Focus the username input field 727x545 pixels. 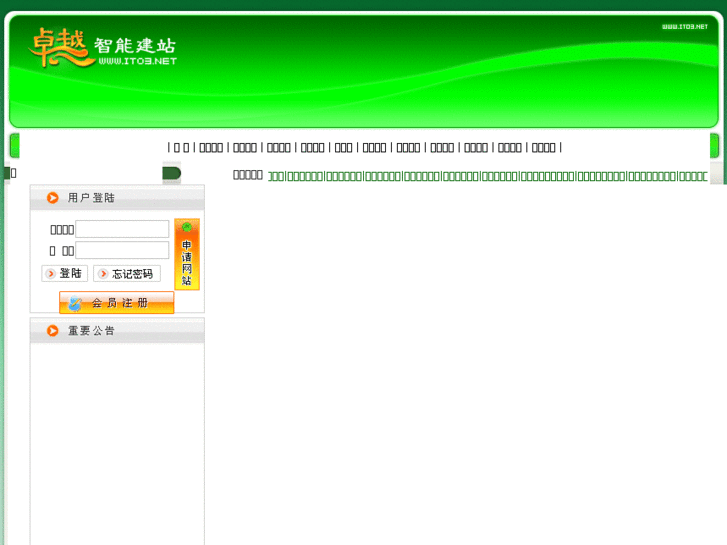click(122, 229)
